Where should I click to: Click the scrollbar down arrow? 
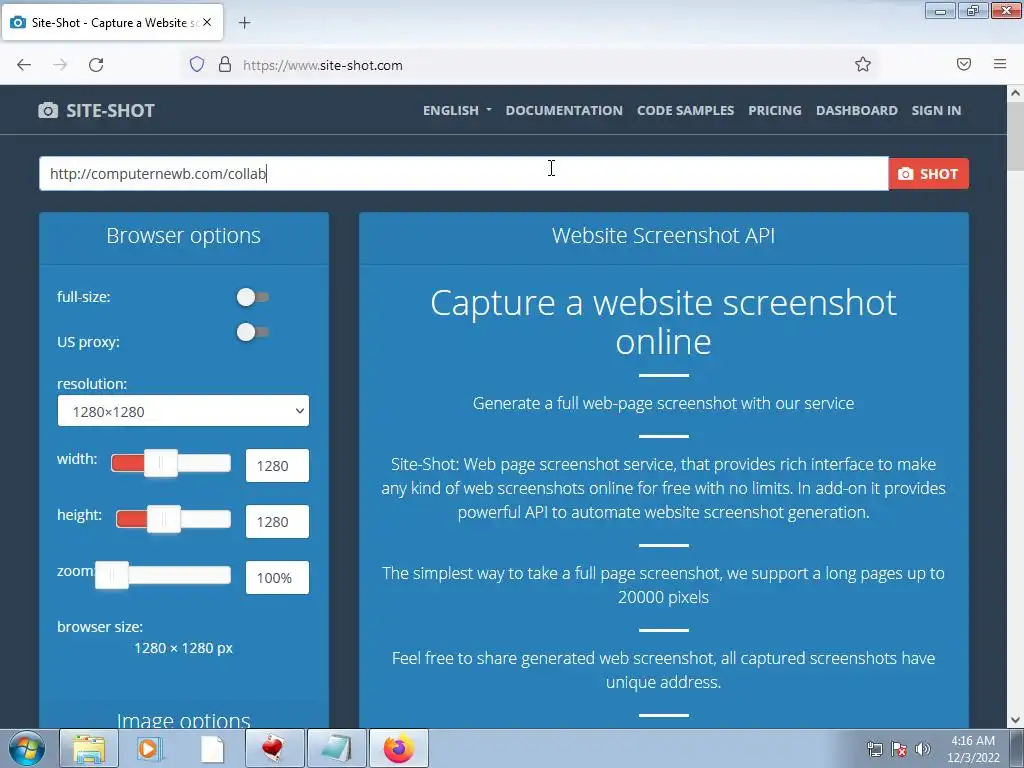pos(1016,720)
